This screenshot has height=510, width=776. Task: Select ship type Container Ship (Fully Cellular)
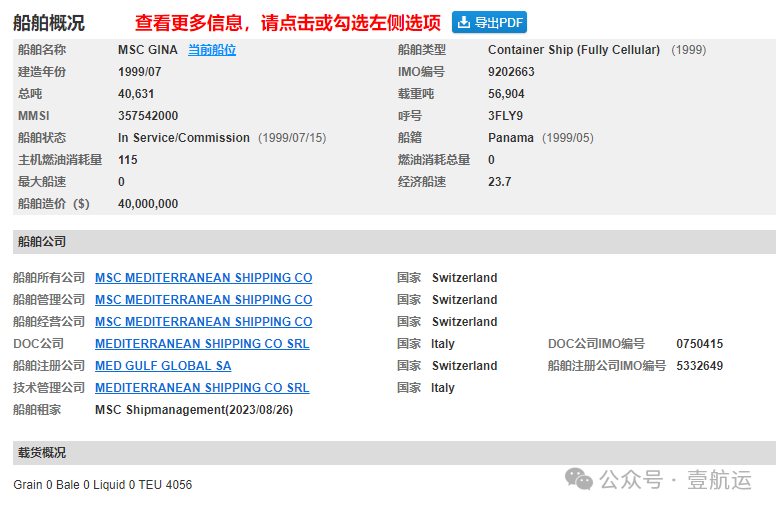pos(574,50)
